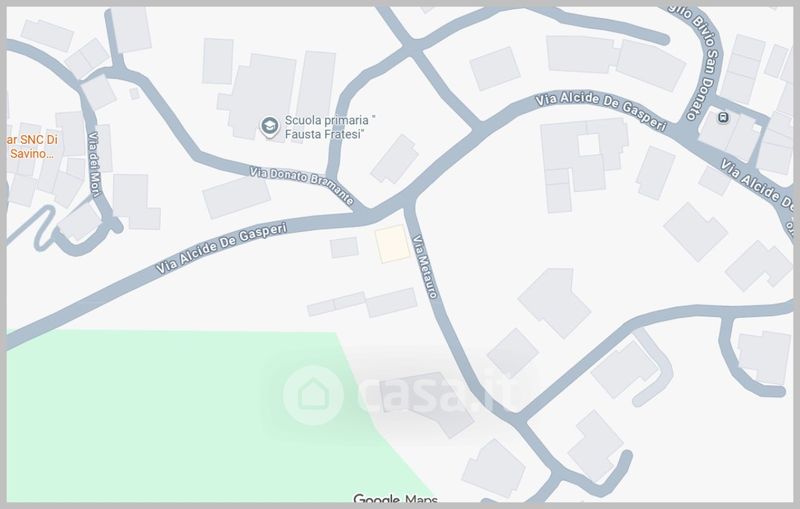Click the Via Donato Bramante street label
Screen dimensions: 800x509
[302, 185]
